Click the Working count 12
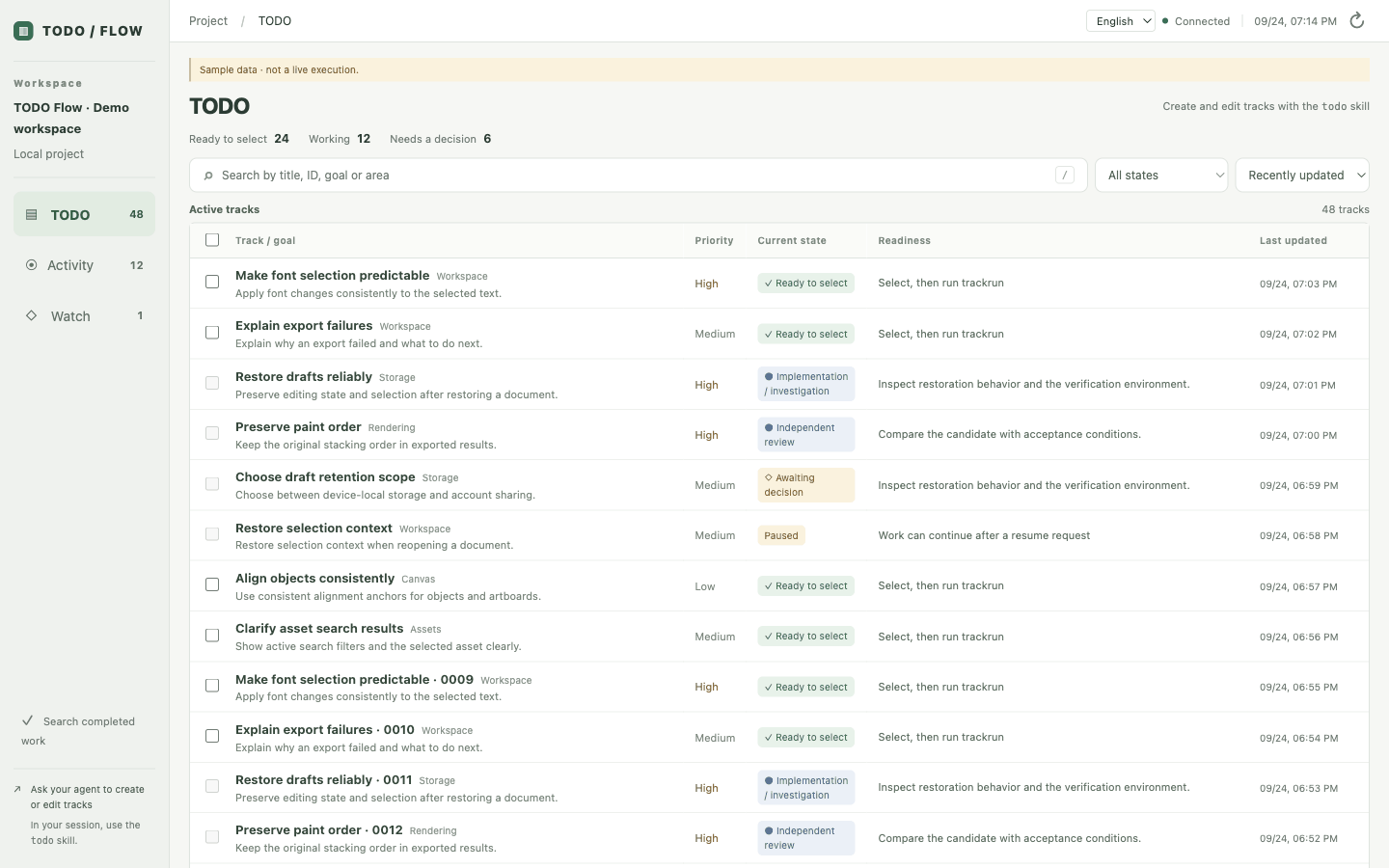 [x=364, y=139]
